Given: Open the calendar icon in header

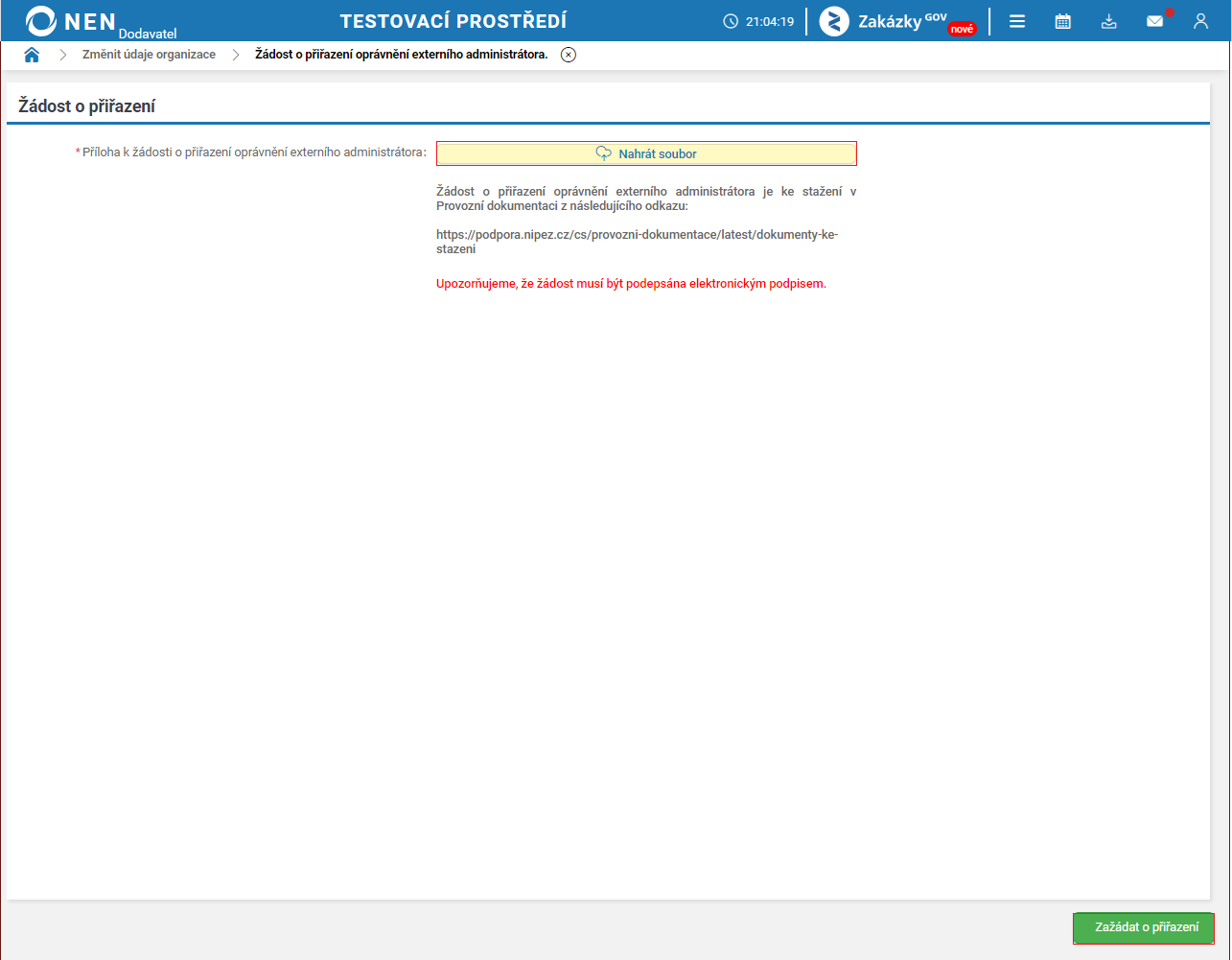Looking at the screenshot, I should [1062, 21].
